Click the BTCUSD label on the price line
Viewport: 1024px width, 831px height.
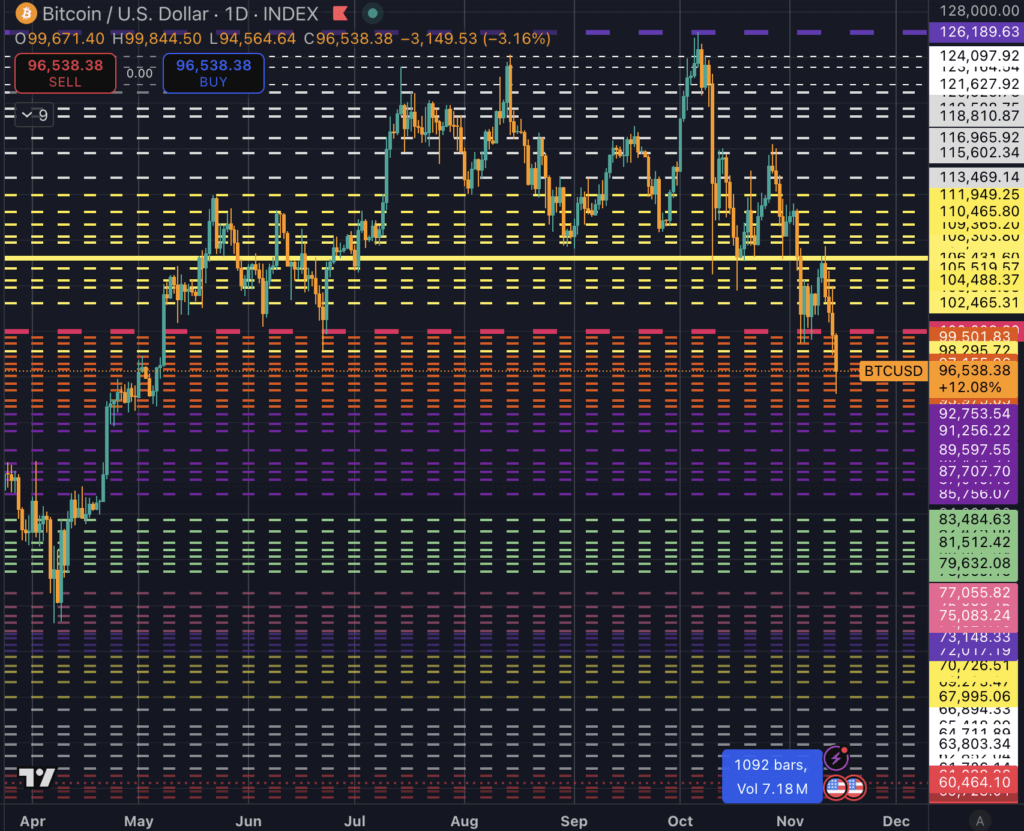893,371
